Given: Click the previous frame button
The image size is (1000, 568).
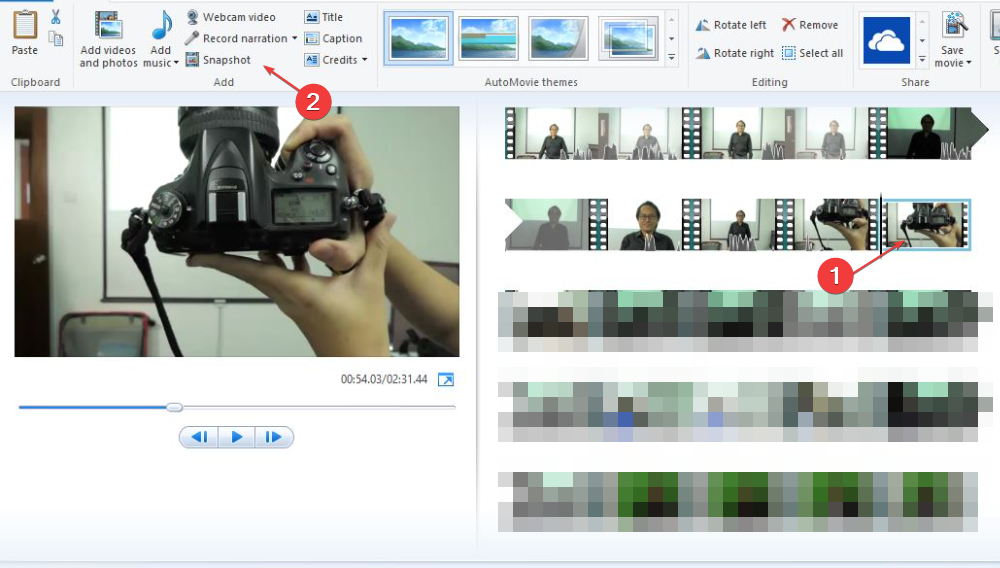Looking at the screenshot, I should click(199, 437).
